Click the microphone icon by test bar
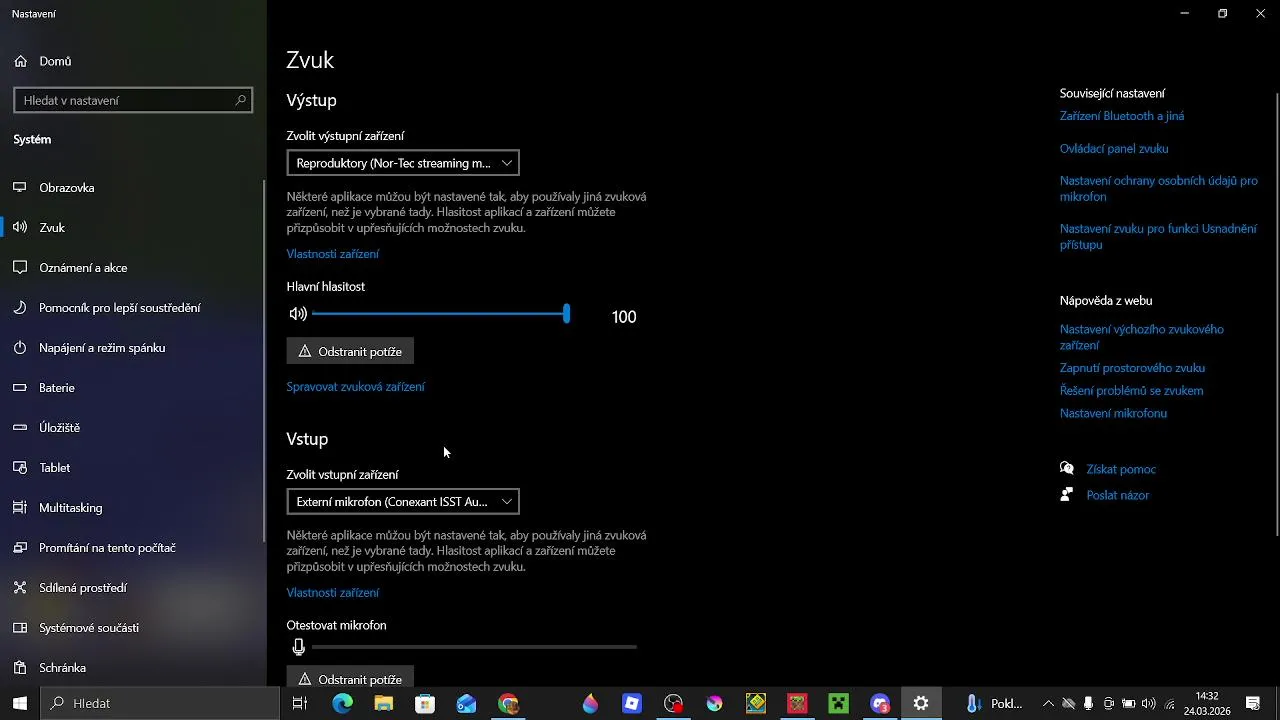The width and height of the screenshot is (1280, 720). (298, 647)
